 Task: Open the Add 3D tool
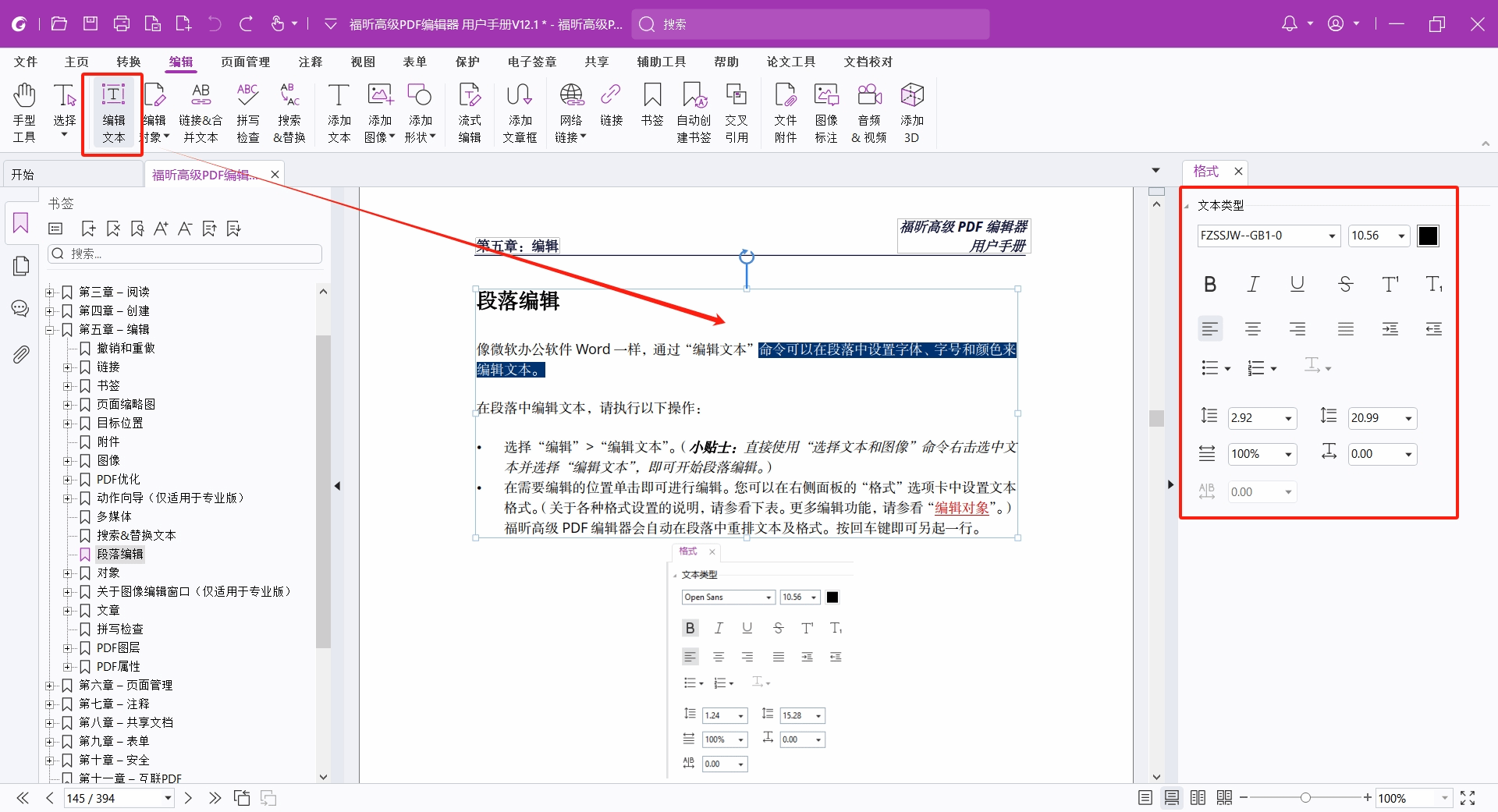coord(911,113)
